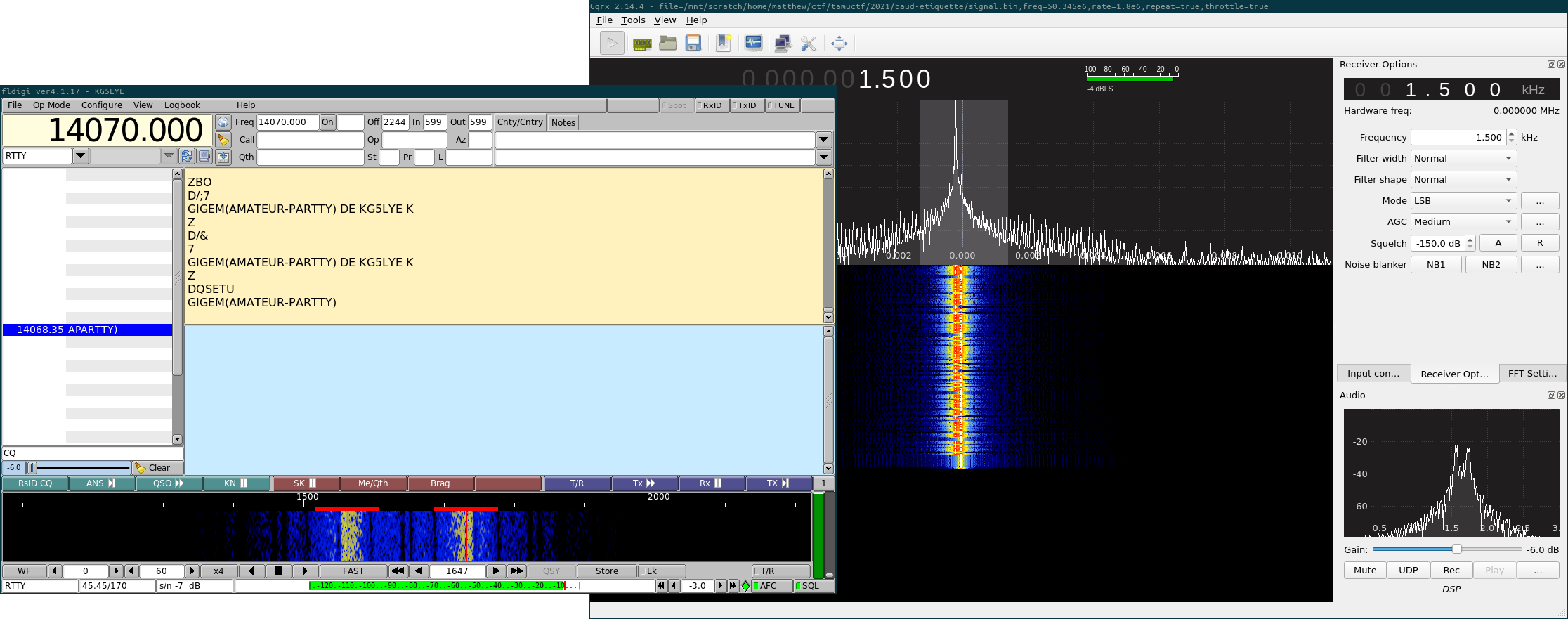The image size is (1568, 619).
Task: Open Gqrx AGC Medium dropdown
Action: point(1463,222)
